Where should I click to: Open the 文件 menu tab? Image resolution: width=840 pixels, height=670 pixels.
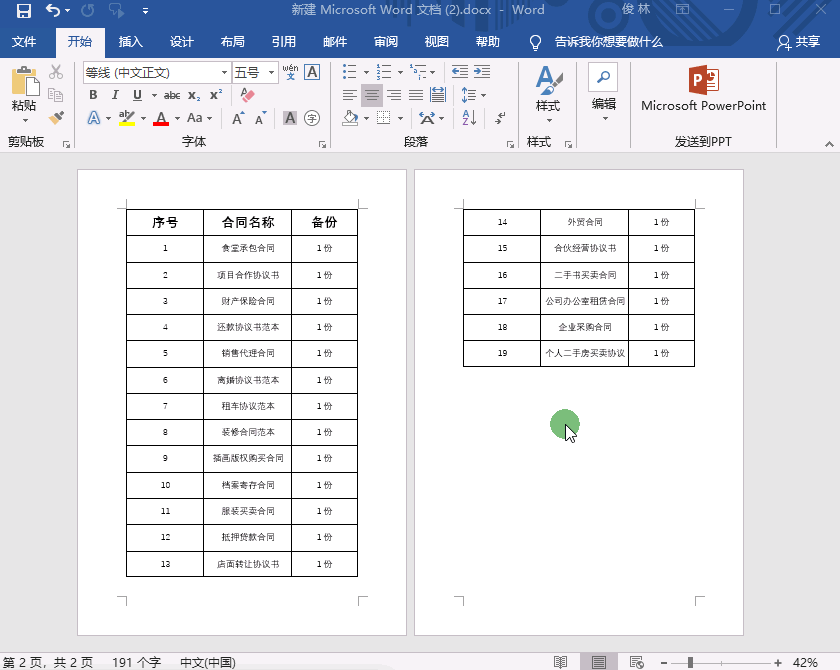(24, 42)
